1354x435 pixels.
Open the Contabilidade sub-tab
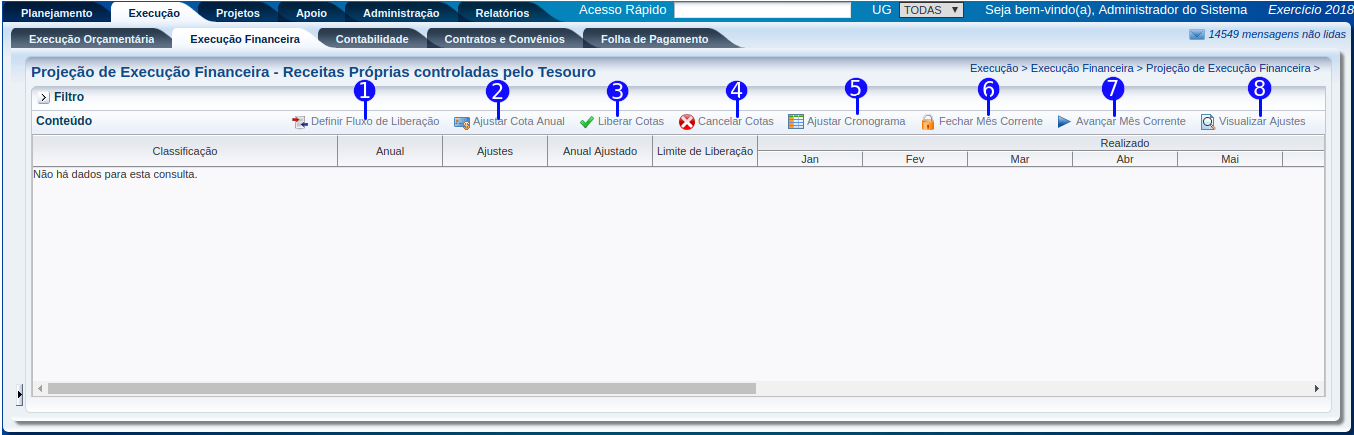(x=372, y=40)
